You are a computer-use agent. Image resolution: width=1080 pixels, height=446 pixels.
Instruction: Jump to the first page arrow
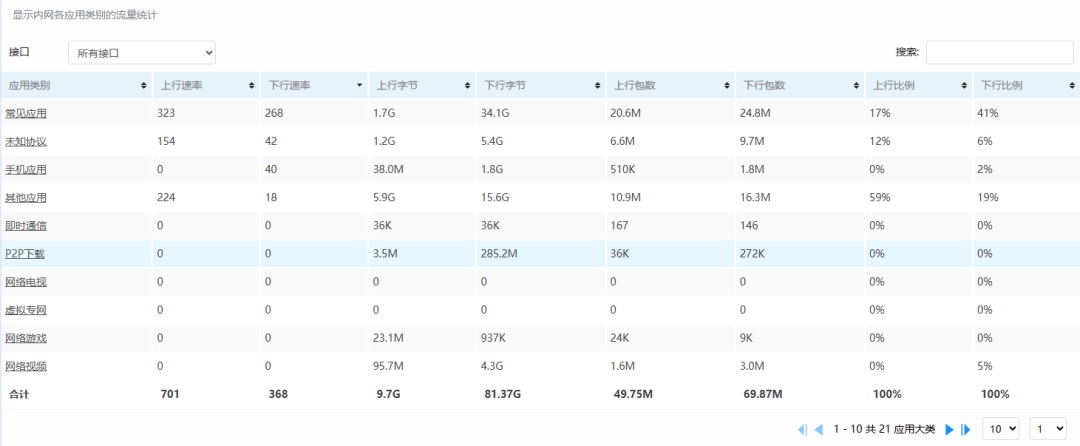click(x=802, y=429)
